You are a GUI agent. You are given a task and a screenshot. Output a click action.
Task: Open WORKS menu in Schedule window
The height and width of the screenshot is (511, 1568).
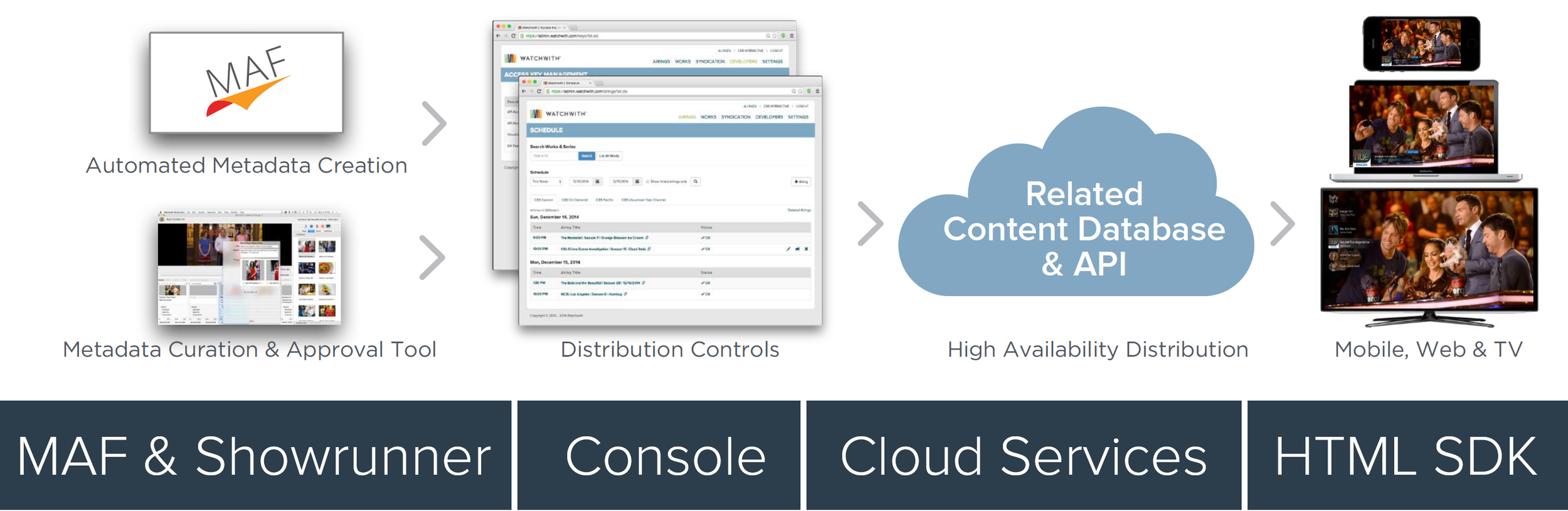coord(709,117)
